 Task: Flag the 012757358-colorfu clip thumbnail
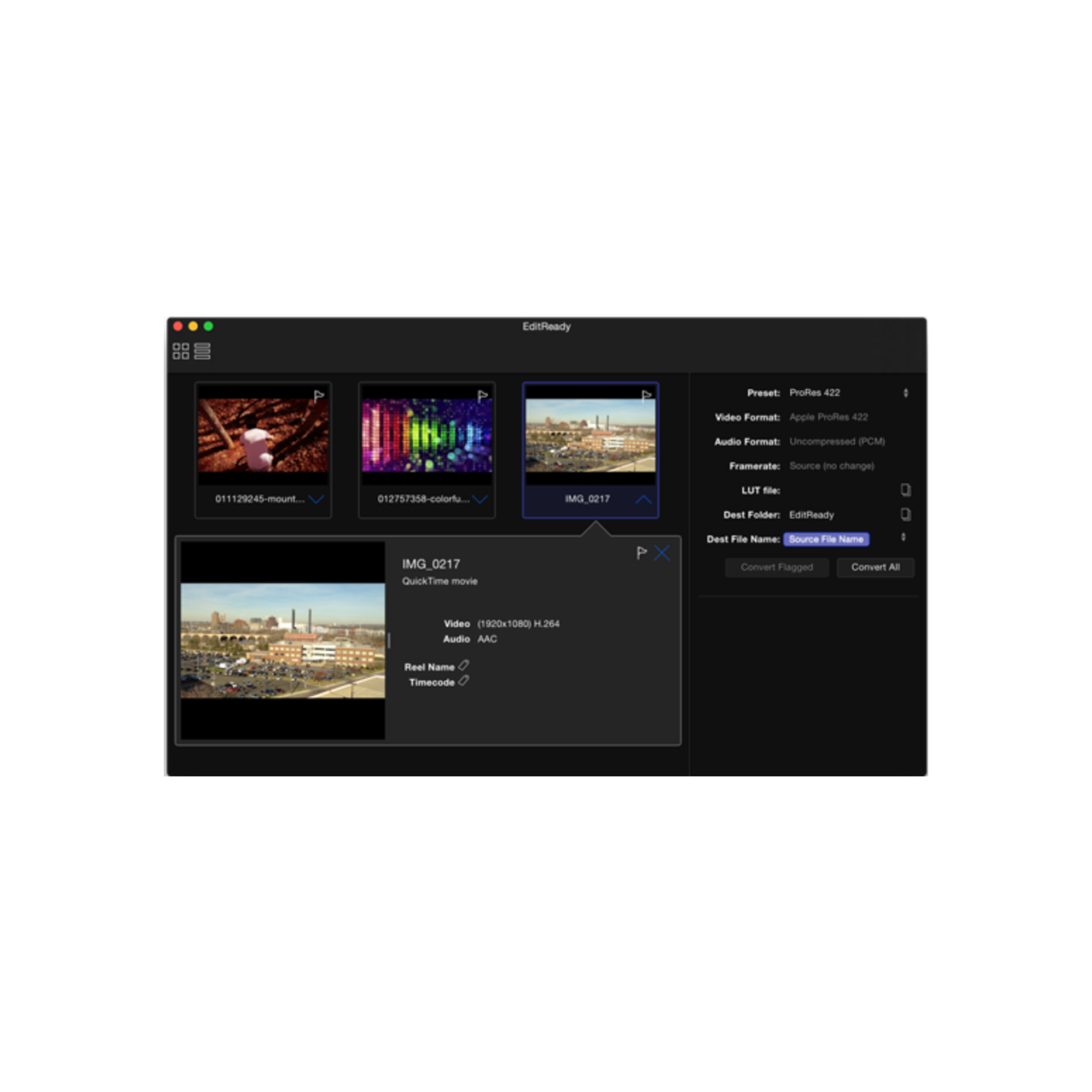coord(482,396)
